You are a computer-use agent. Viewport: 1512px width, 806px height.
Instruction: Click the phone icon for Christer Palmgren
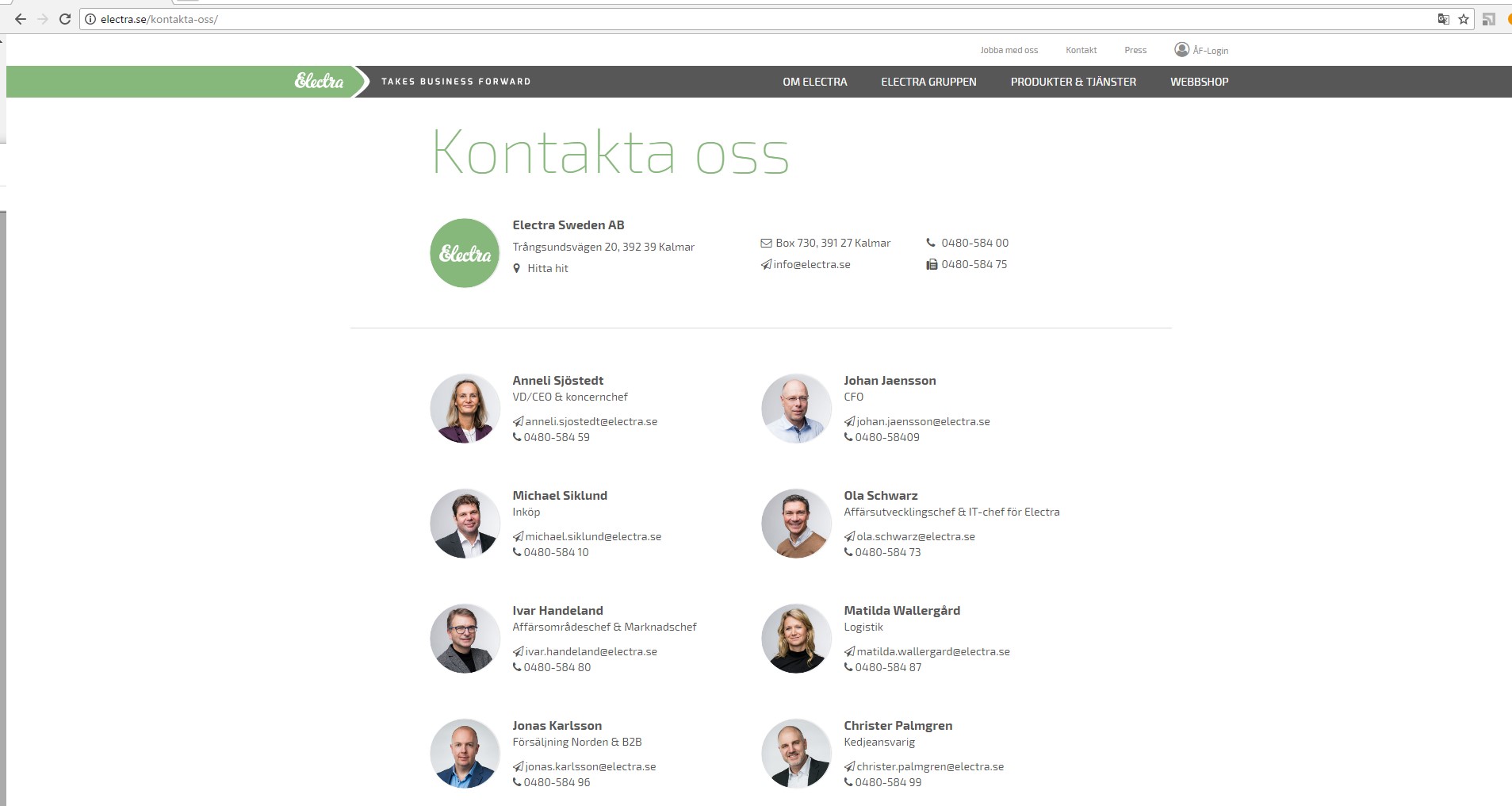click(848, 782)
